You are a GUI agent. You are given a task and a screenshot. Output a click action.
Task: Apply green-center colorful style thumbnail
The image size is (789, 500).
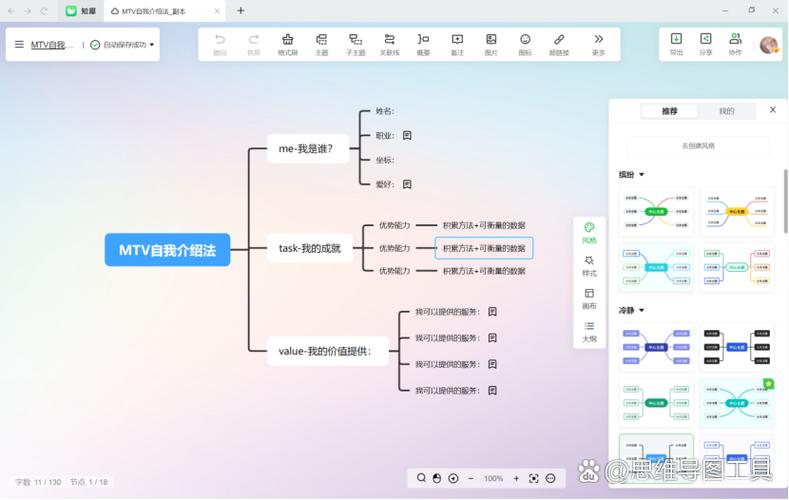656,211
